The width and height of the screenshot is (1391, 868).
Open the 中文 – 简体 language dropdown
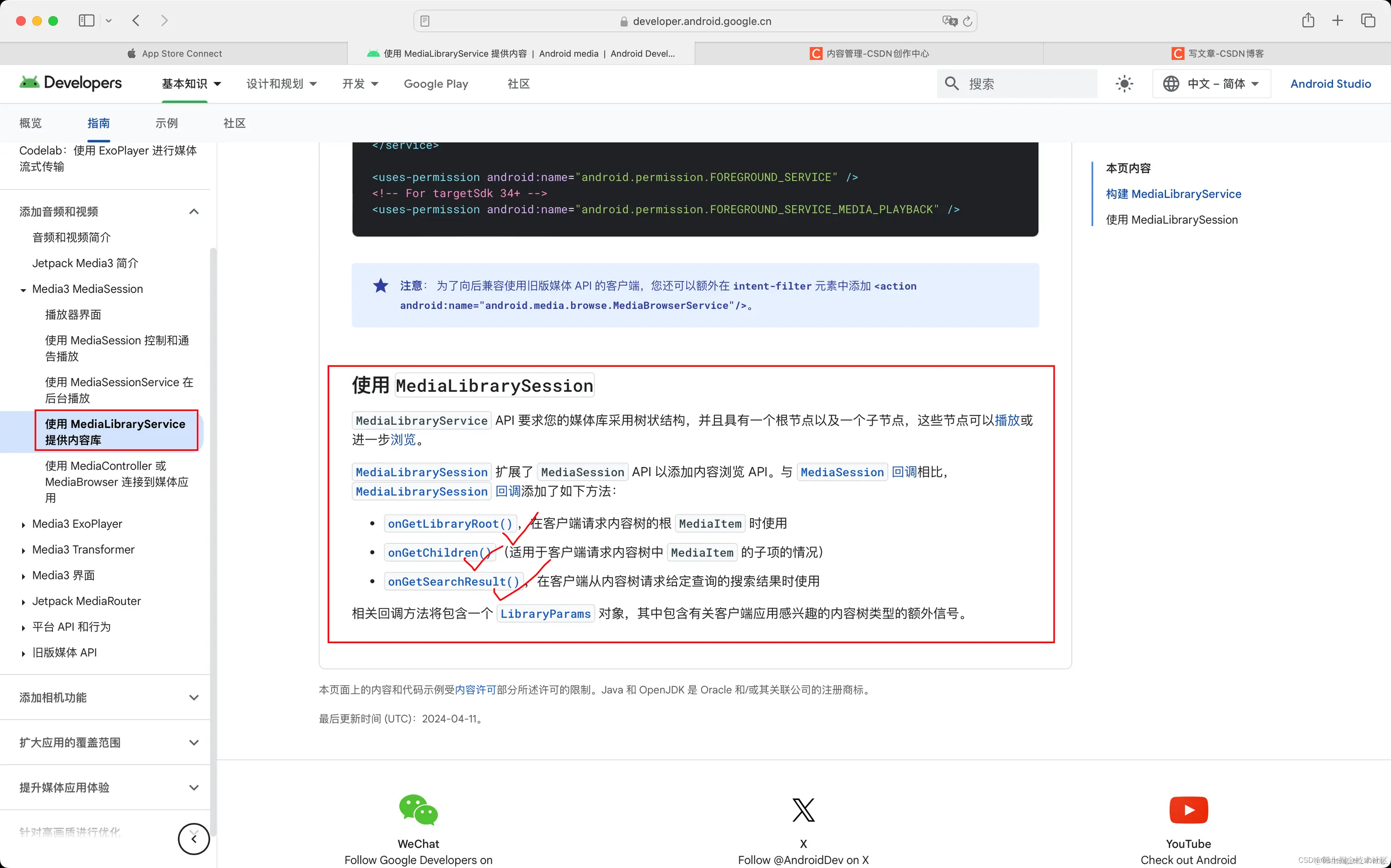point(1212,84)
